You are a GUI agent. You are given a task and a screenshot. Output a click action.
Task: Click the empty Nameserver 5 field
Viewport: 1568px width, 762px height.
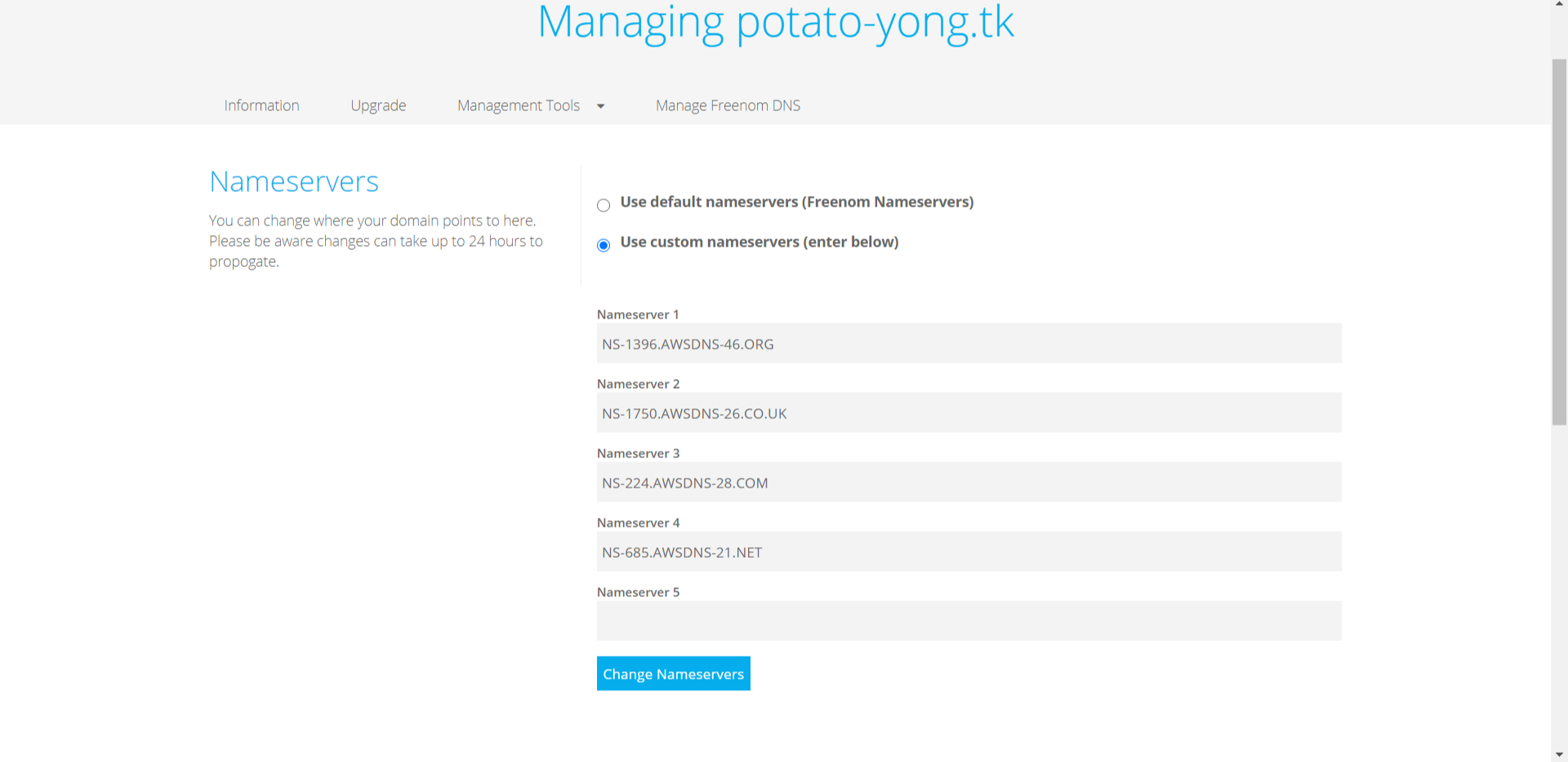click(x=969, y=621)
